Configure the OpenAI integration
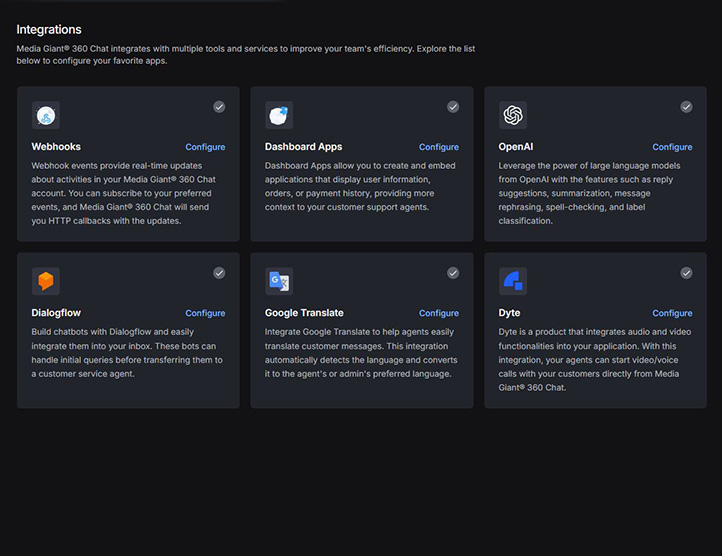The width and height of the screenshot is (722, 556). tap(672, 147)
